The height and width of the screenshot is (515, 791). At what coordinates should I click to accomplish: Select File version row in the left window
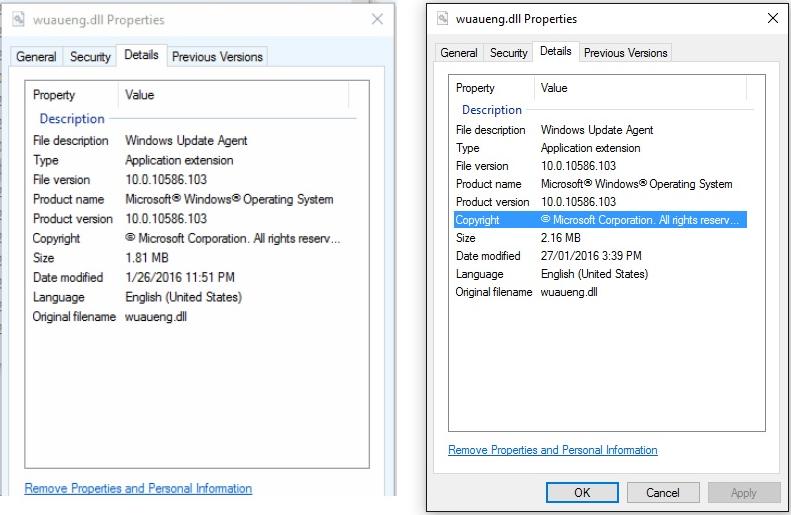click(x=187, y=180)
